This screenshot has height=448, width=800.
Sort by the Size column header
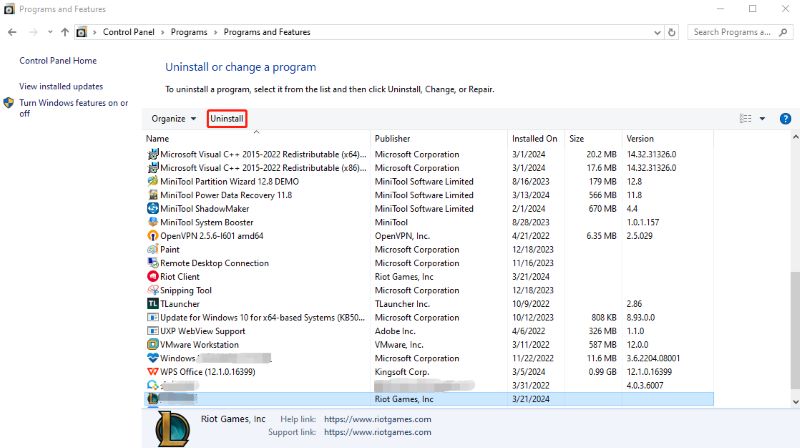click(576, 138)
